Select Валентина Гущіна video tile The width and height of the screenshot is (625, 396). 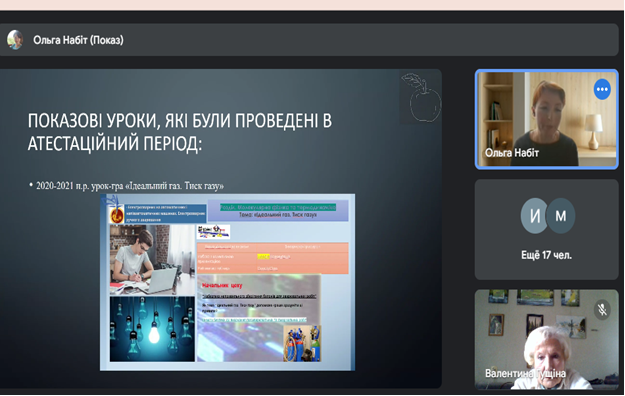point(546,339)
